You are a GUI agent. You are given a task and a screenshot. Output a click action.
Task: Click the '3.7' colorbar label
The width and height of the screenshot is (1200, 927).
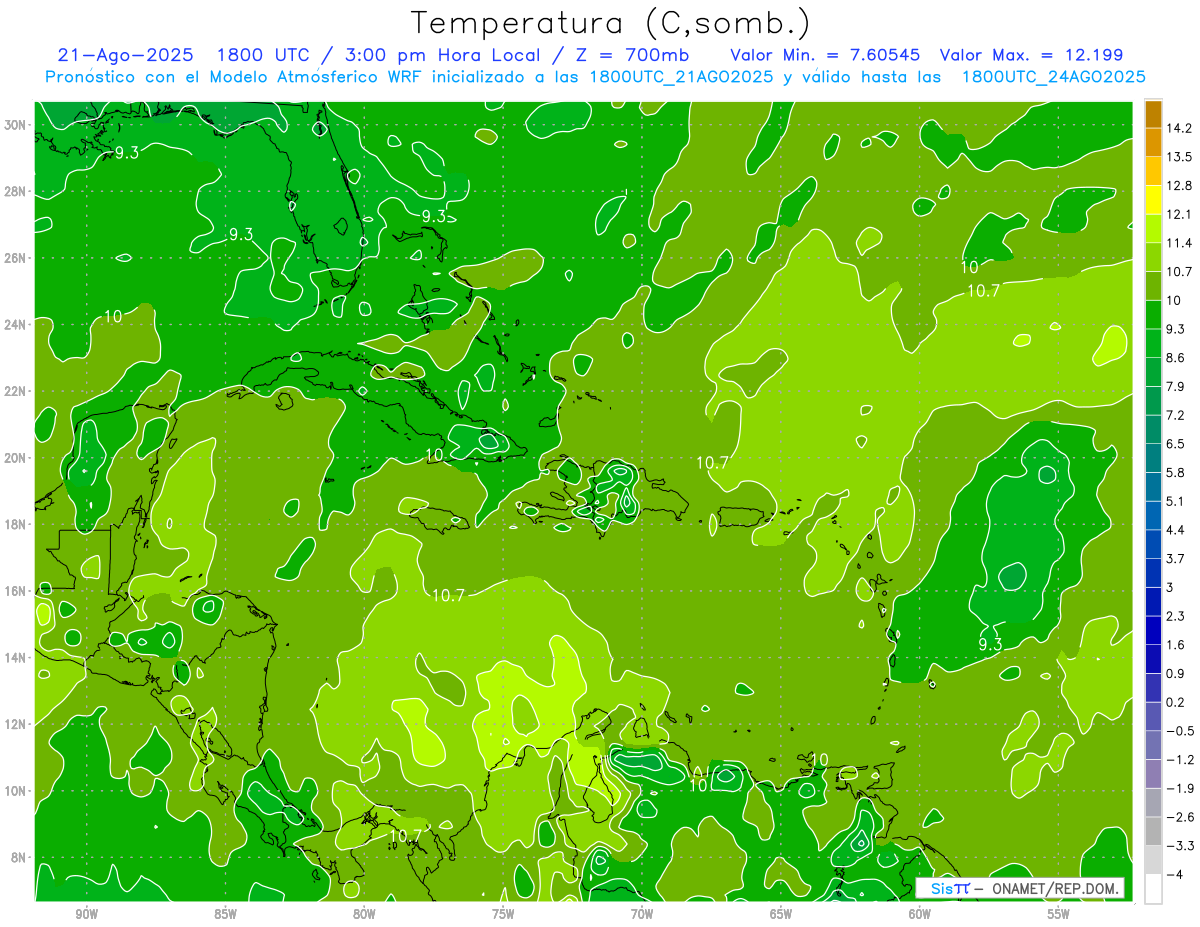(1176, 559)
